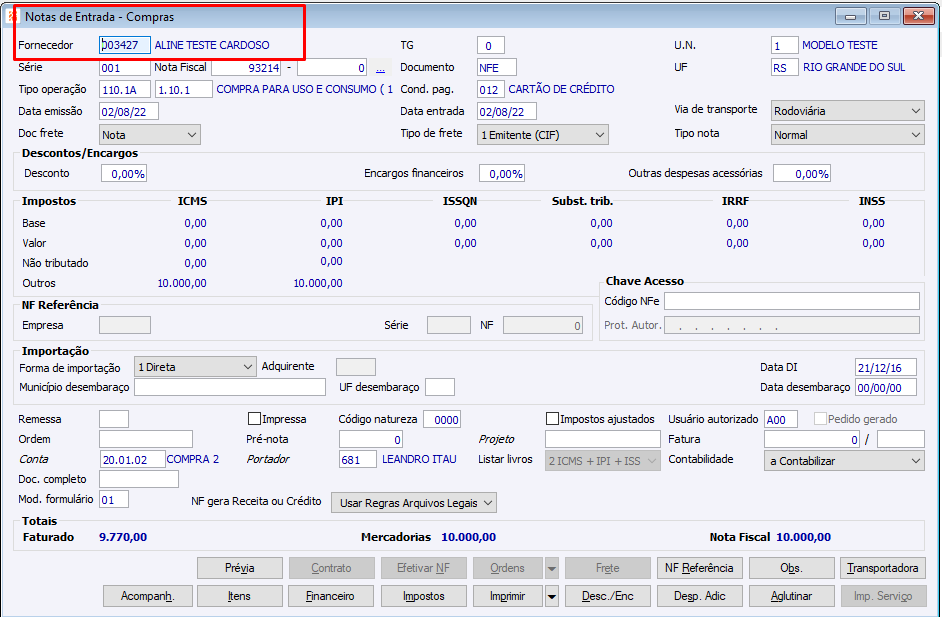Focus the Código NFe input field
Viewport: 942px width, 617px height.
tap(792, 301)
